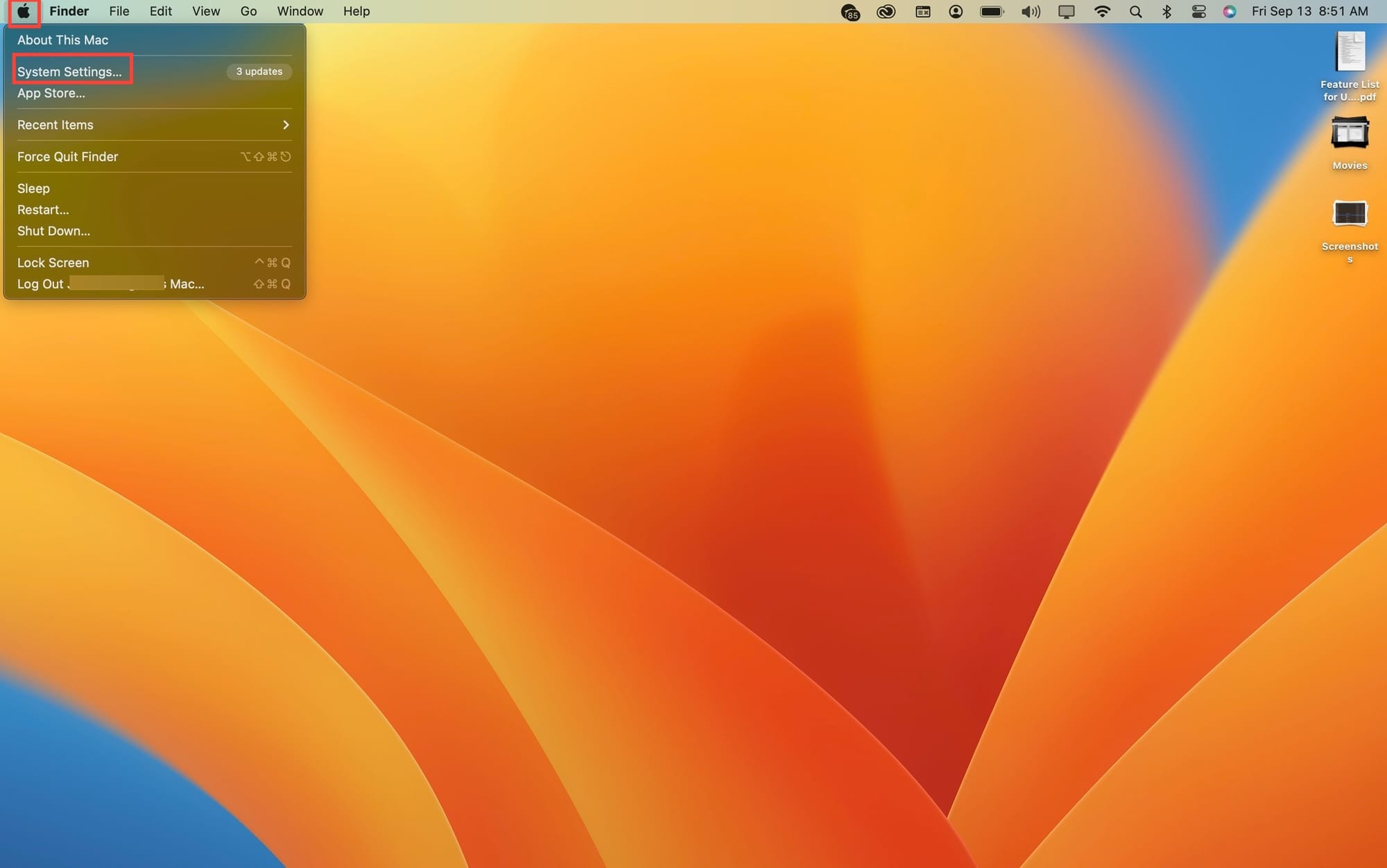Click the battery status icon
The height and width of the screenshot is (868, 1387).
point(992,12)
